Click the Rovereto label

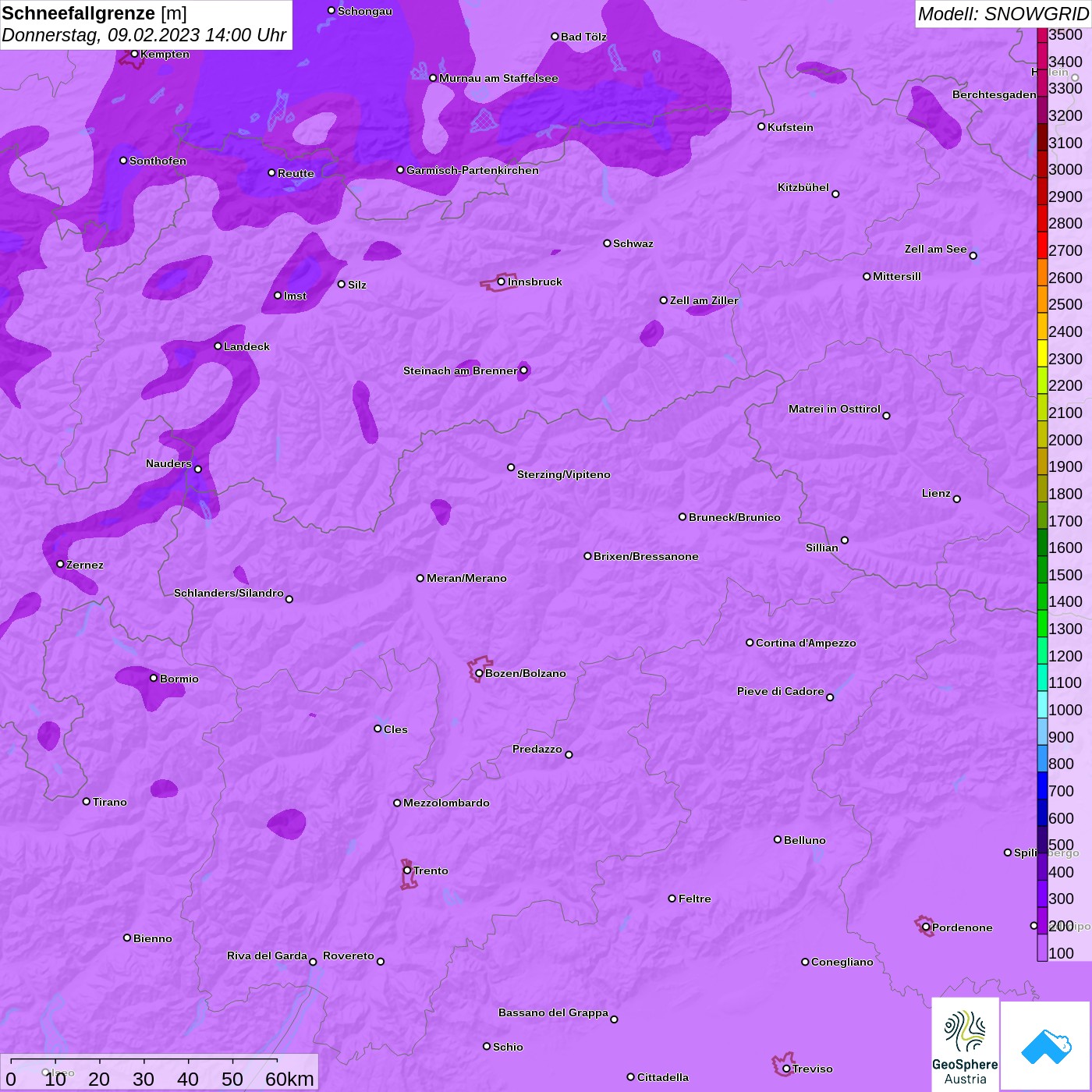click(349, 955)
